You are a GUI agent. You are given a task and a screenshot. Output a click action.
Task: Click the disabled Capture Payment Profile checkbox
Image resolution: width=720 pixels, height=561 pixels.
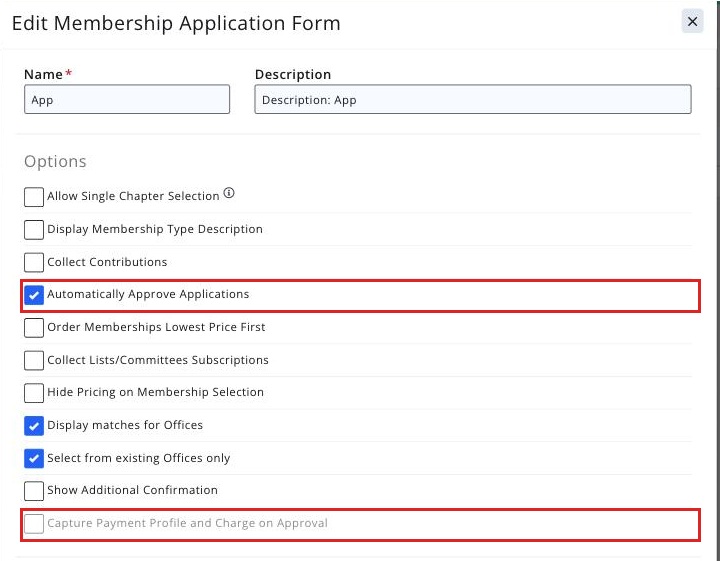point(34,523)
